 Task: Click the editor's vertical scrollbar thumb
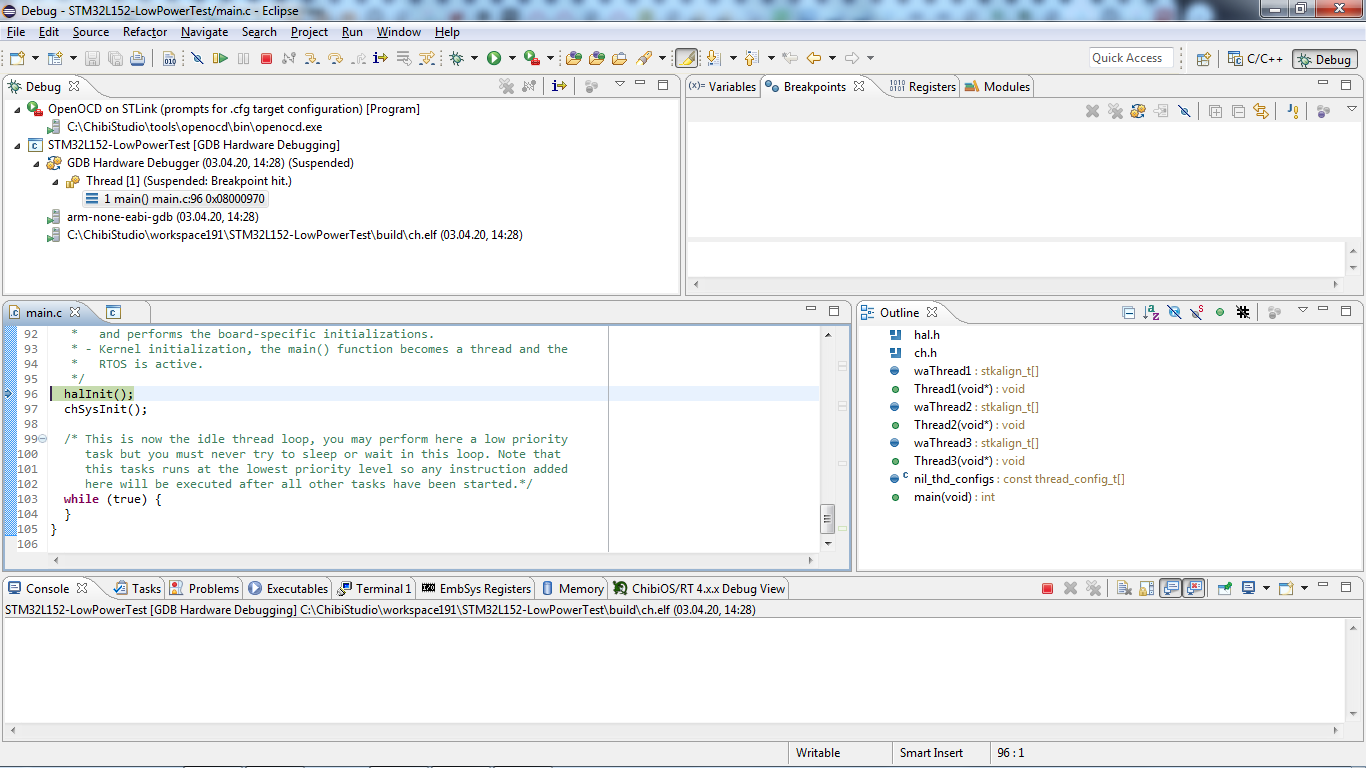[x=827, y=518]
